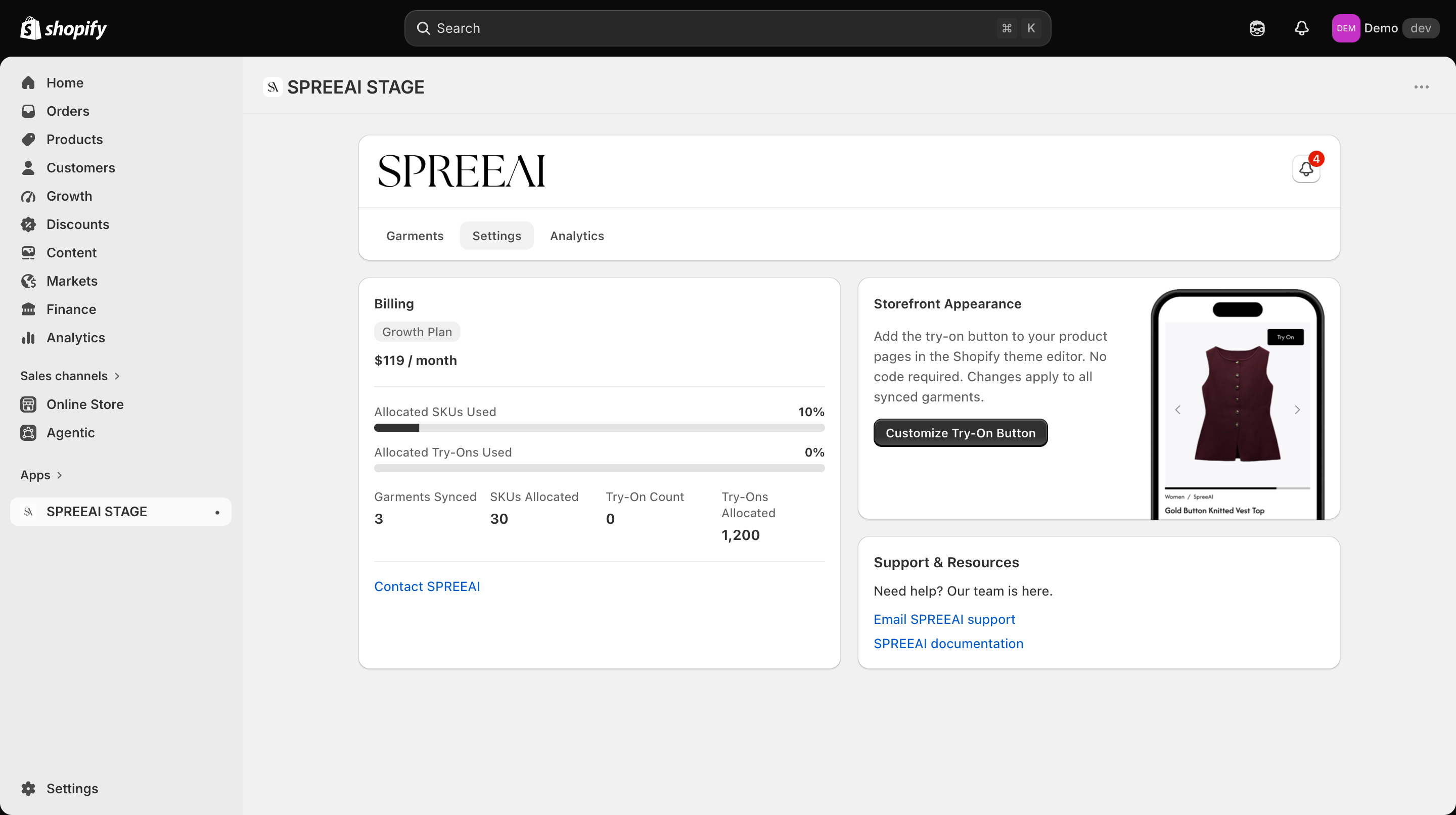Click the Shopify logo
The image size is (1456, 815).
63,28
